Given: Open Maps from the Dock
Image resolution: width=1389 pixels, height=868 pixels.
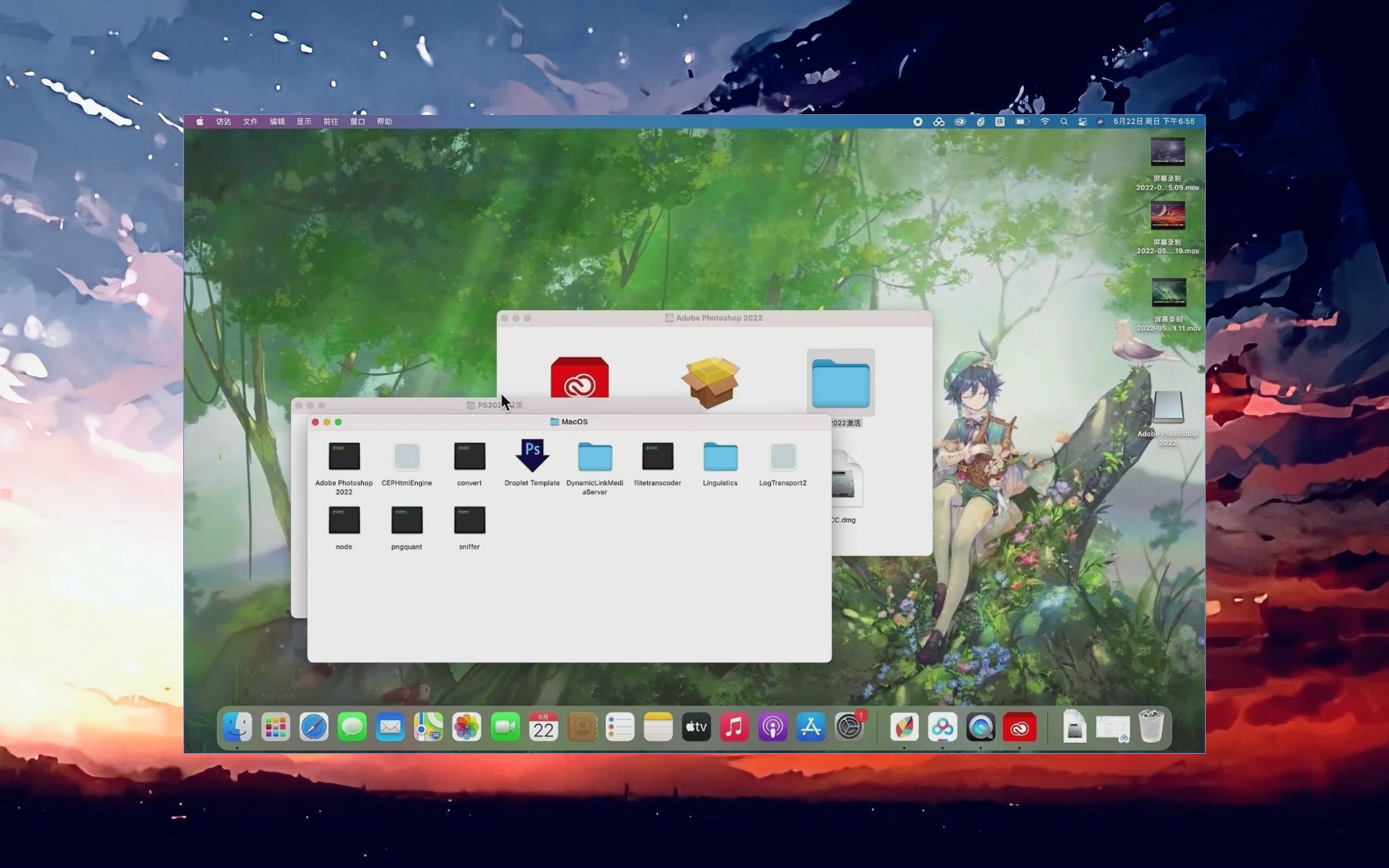Looking at the screenshot, I should coord(428,727).
